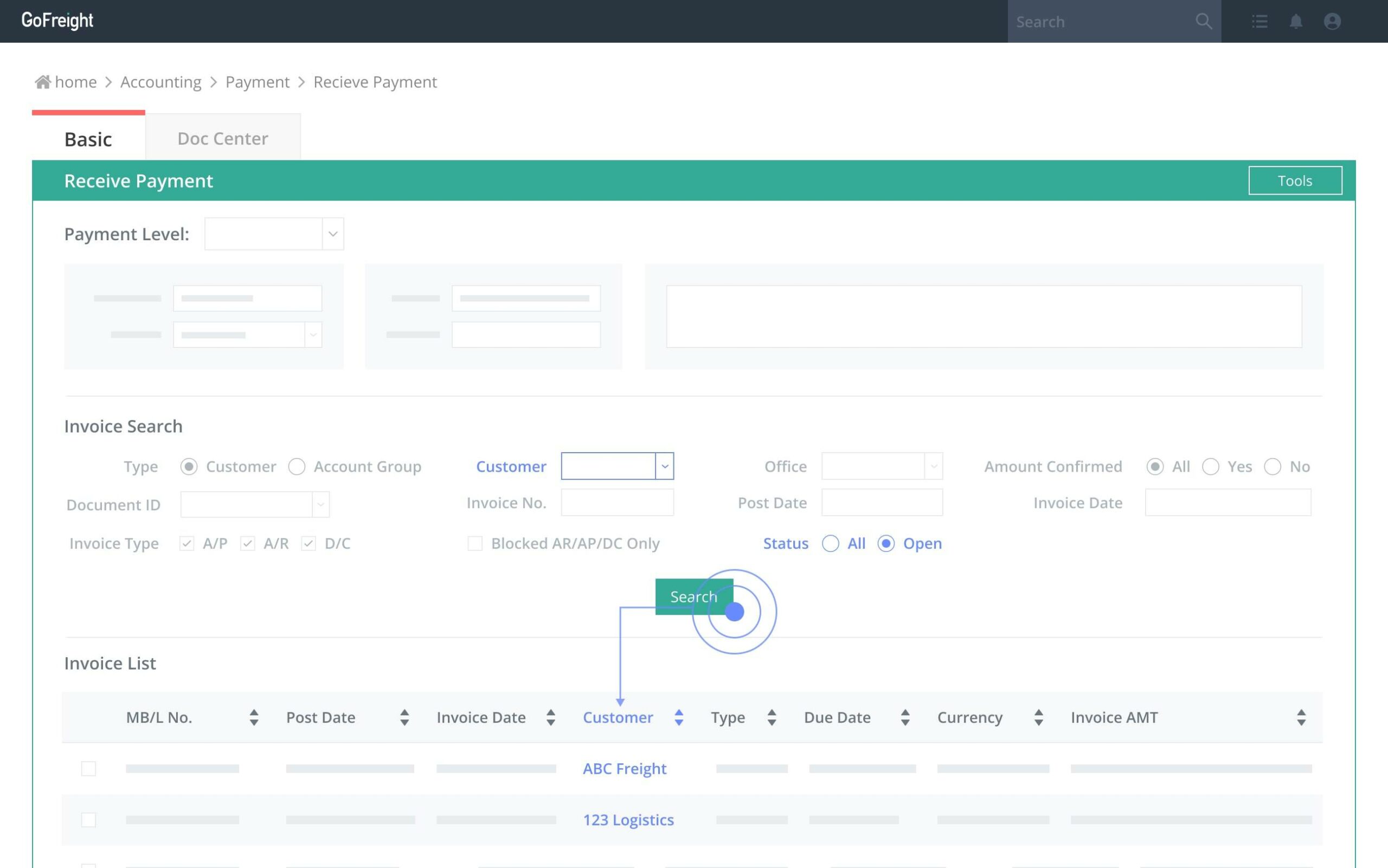Open the list menu icon in header
This screenshot has width=1388, height=868.
tap(1260, 21)
